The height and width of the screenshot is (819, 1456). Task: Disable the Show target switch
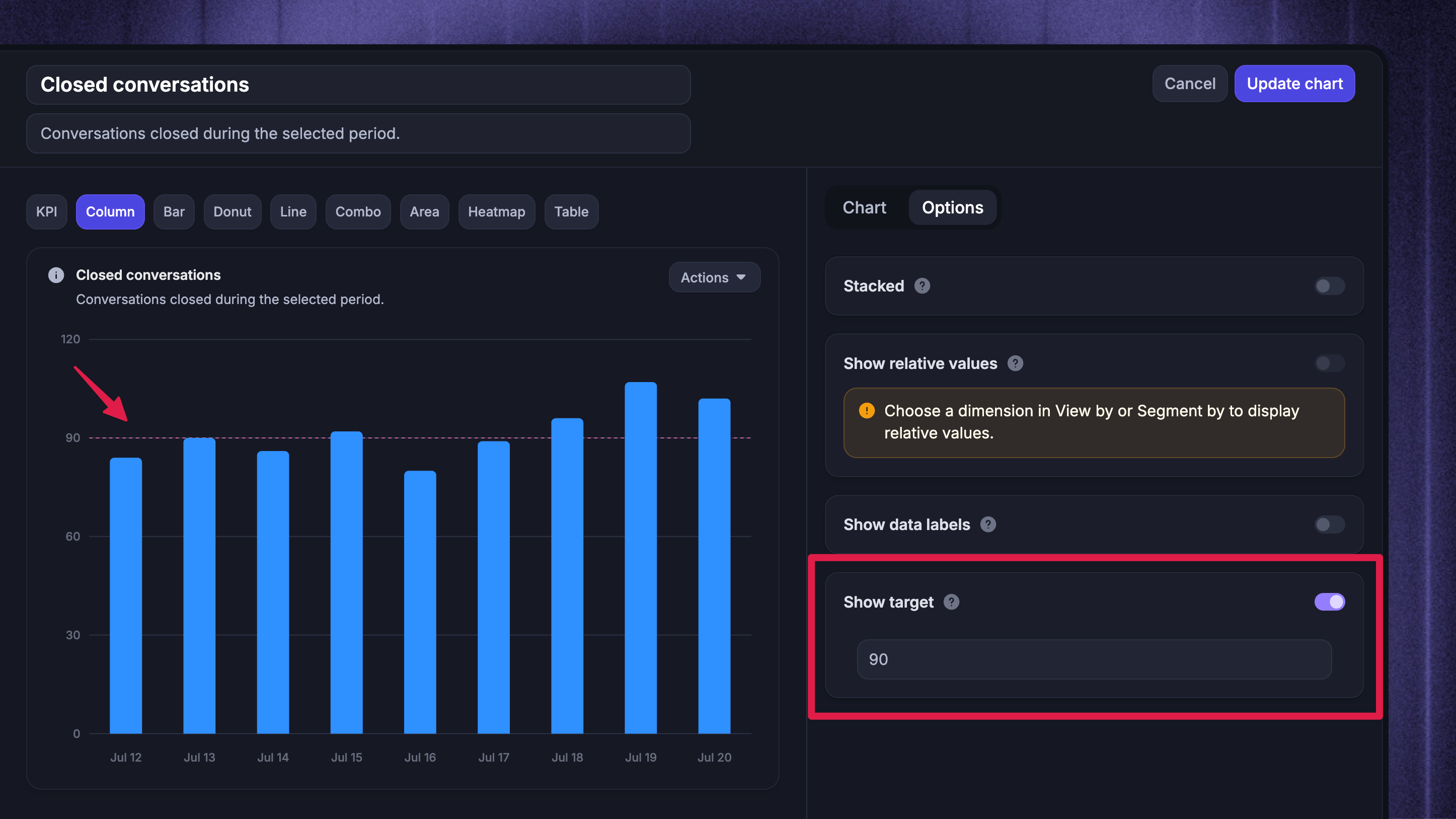[x=1329, y=602]
